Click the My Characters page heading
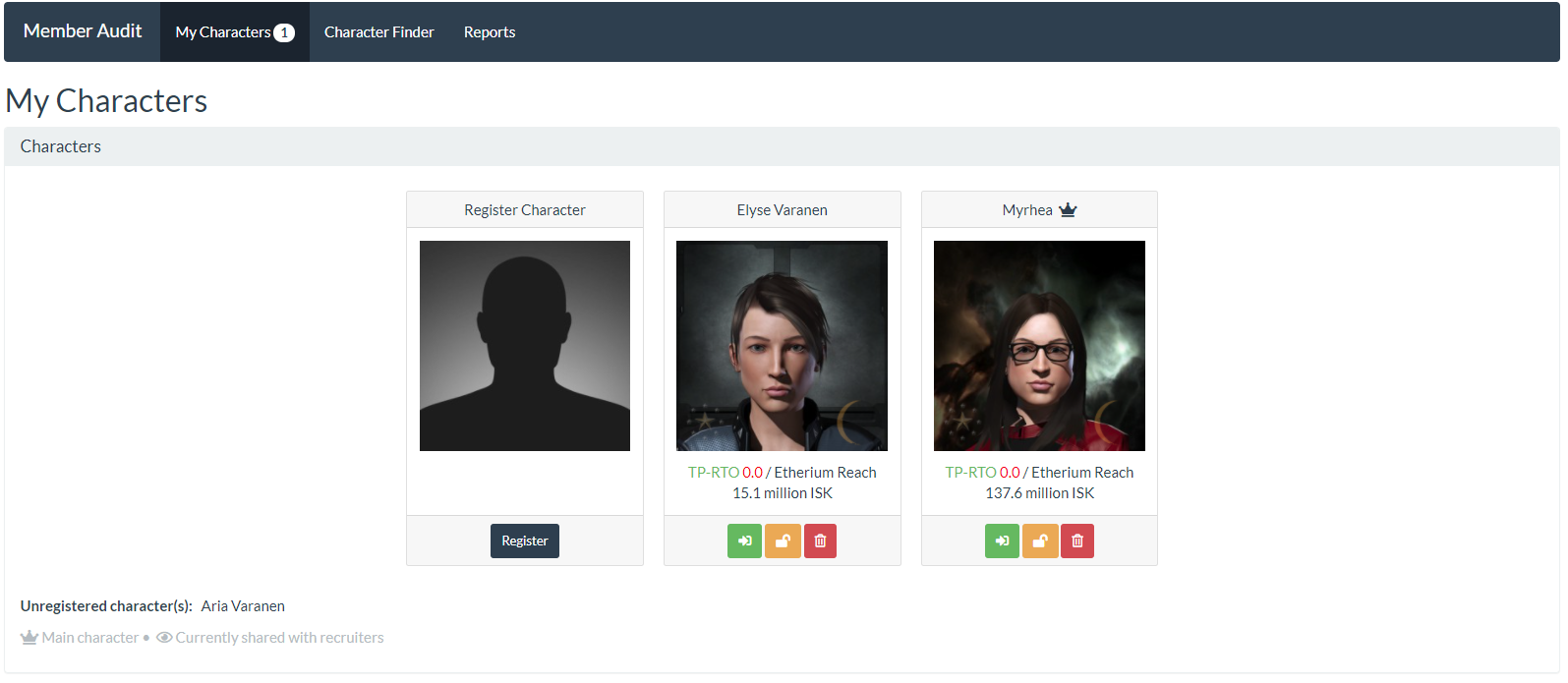Viewport: 1568px width, 683px height. pyautogui.click(x=106, y=100)
